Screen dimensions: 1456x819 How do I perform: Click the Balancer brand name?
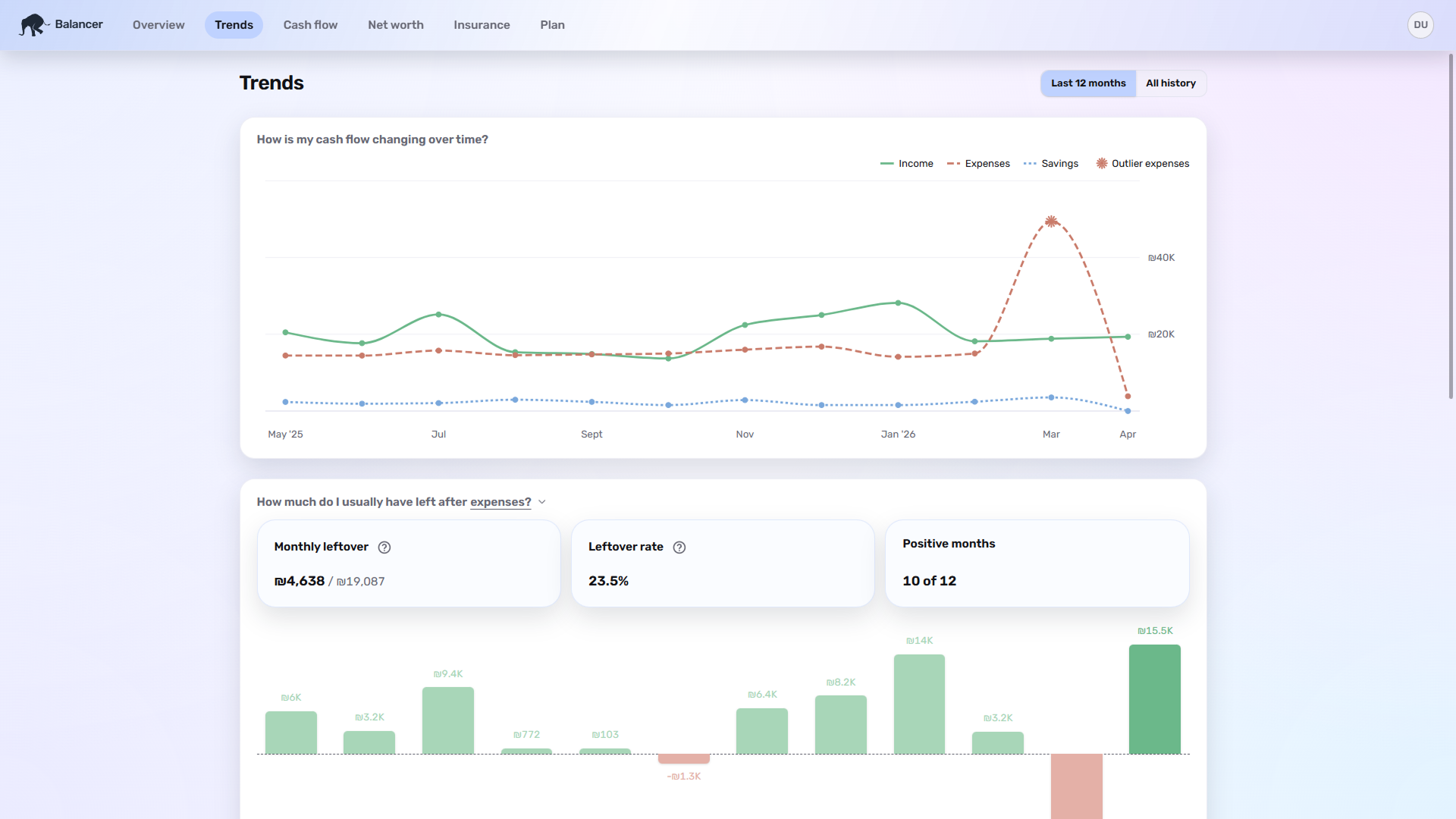(x=79, y=24)
